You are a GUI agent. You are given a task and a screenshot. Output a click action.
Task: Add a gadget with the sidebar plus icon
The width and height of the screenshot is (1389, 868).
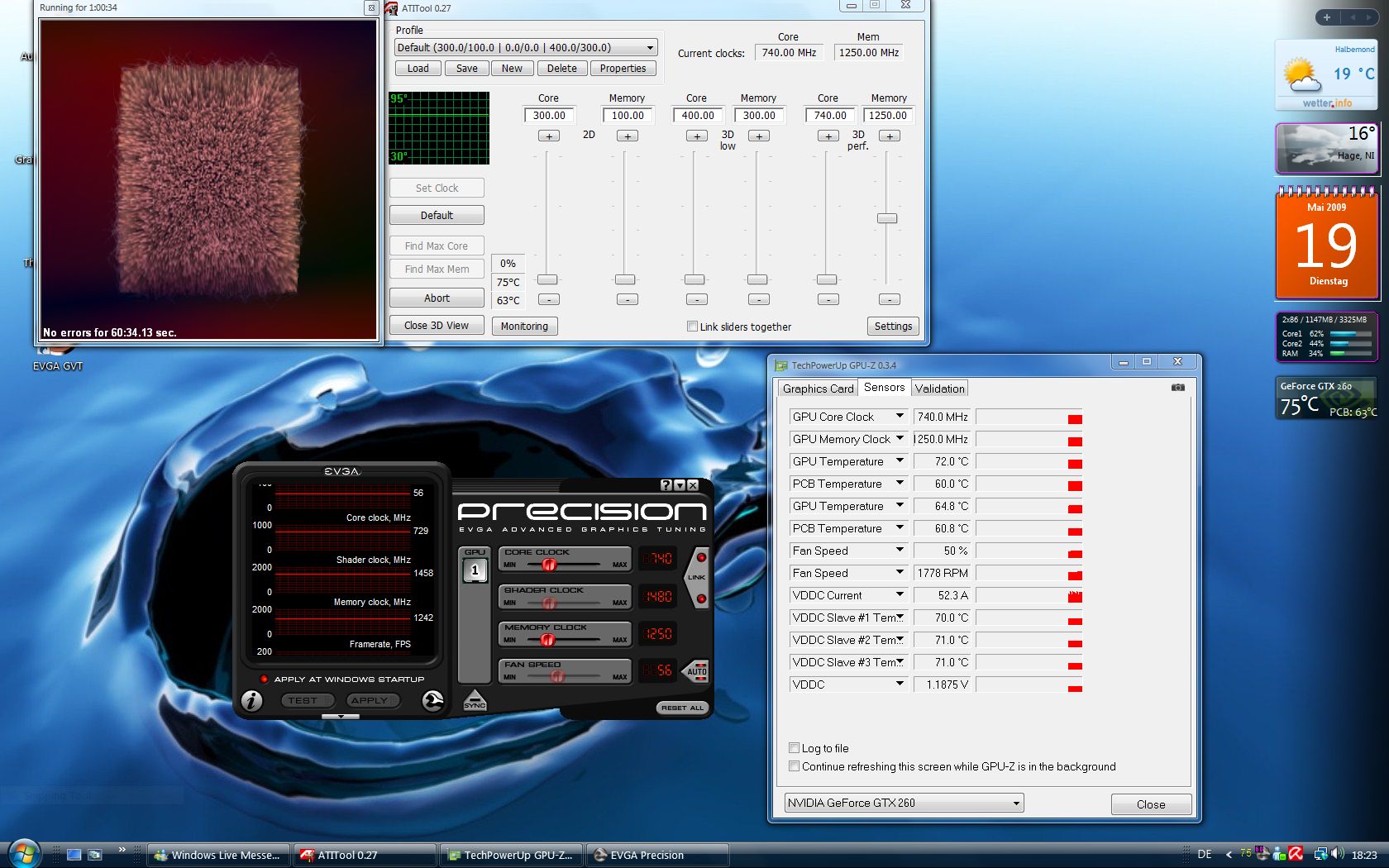[x=1326, y=17]
